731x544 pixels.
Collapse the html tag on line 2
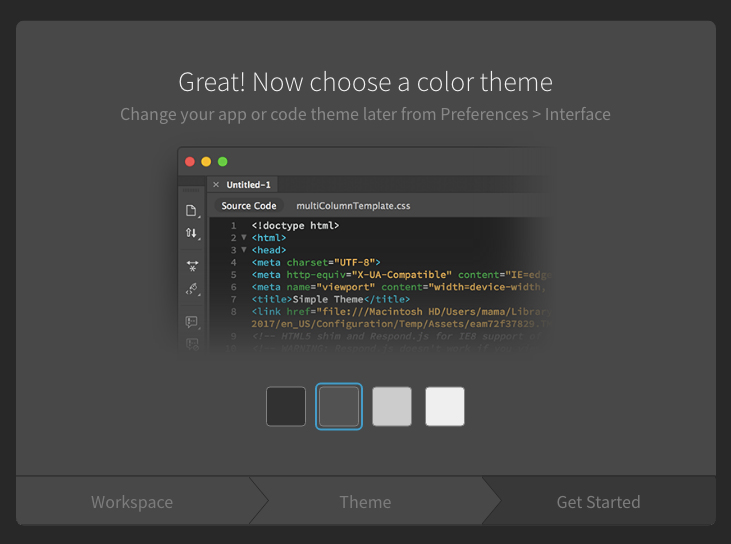244,238
